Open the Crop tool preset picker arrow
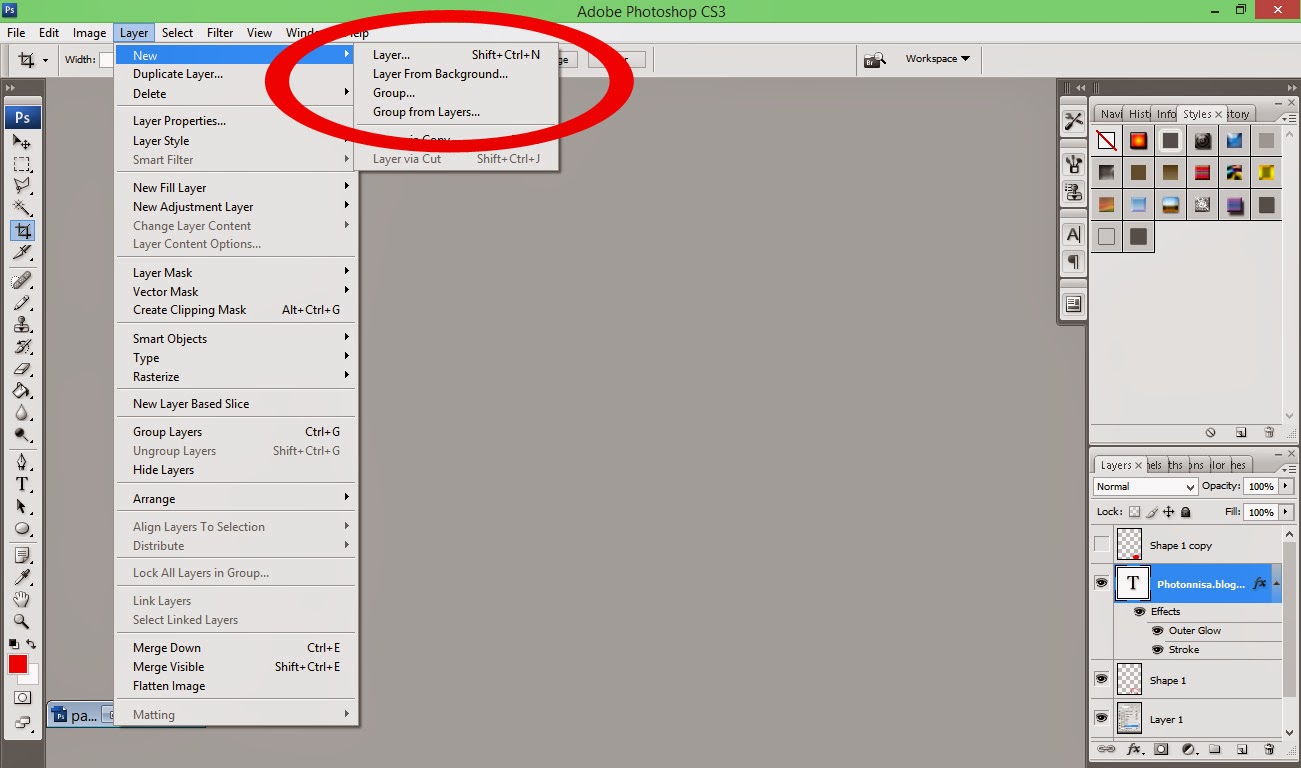This screenshot has width=1301, height=768. [45, 60]
